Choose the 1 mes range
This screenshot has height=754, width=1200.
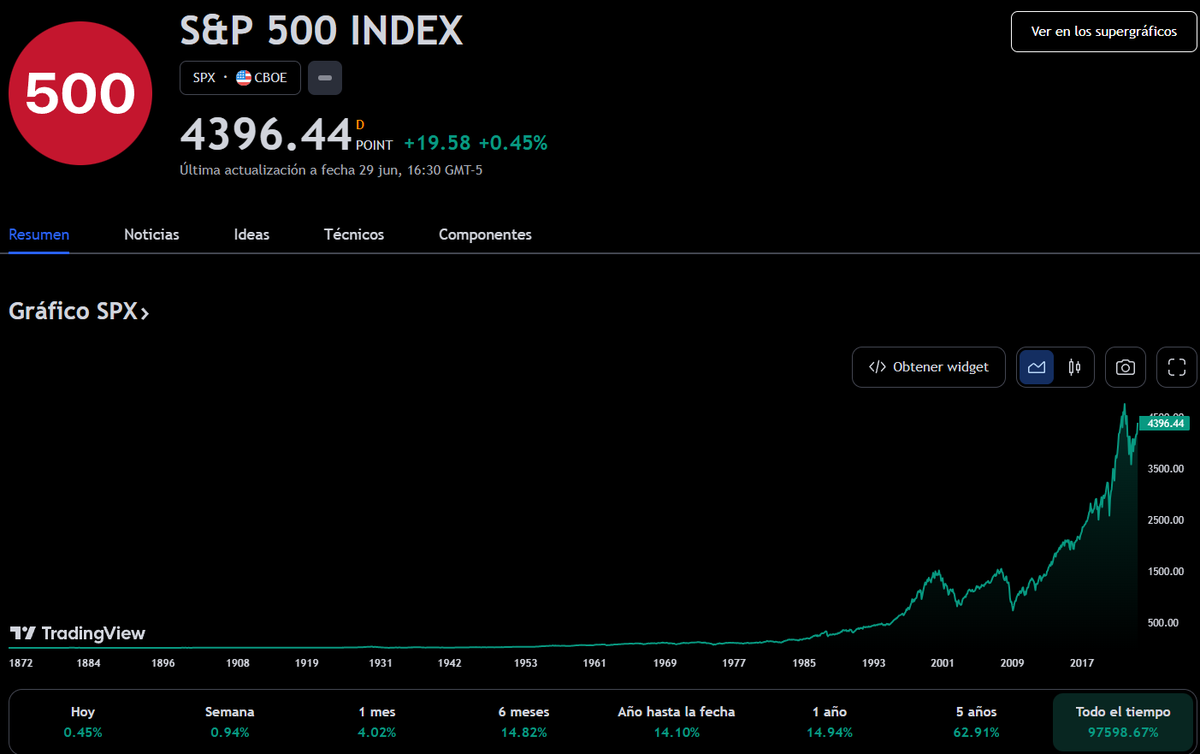[x=377, y=721]
